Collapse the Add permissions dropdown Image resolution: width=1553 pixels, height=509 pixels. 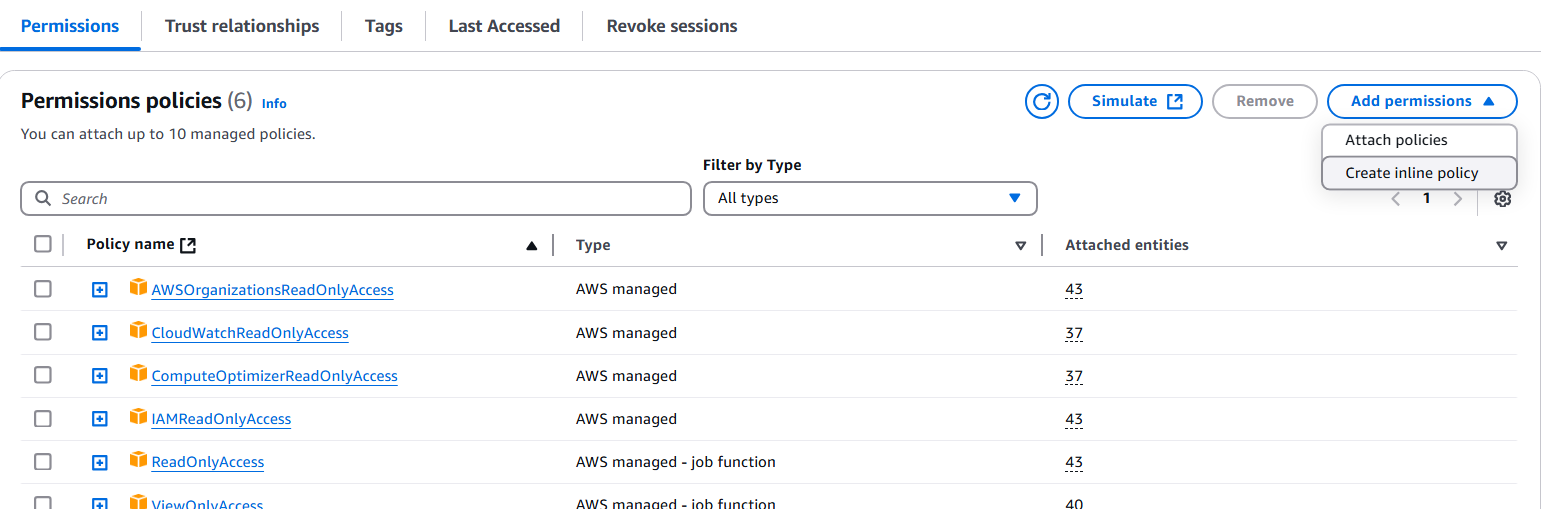[x=1421, y=101]
